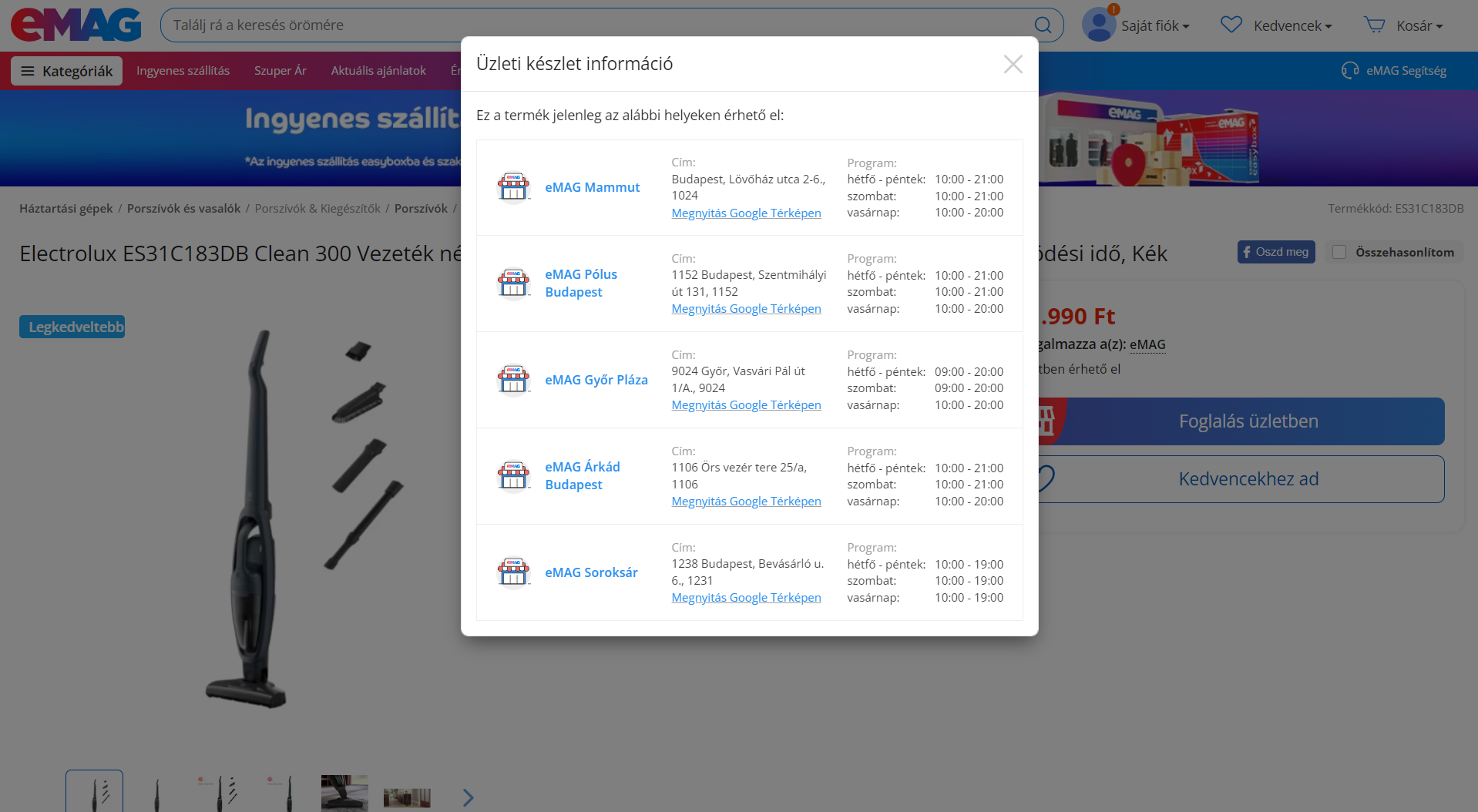
Task: Click the eMAG seller link
Action: (1147, 344)
